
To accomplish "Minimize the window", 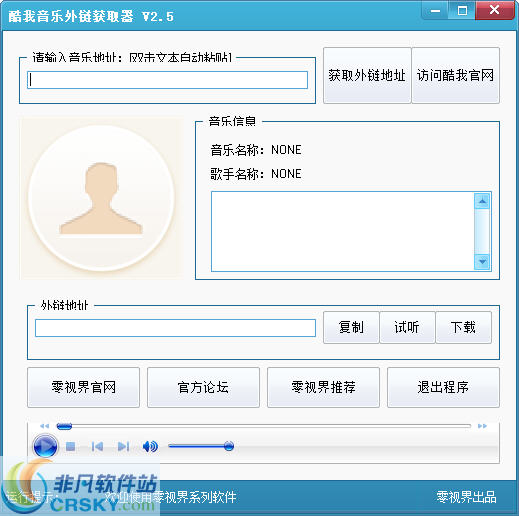I will click(x=435, y=11).
